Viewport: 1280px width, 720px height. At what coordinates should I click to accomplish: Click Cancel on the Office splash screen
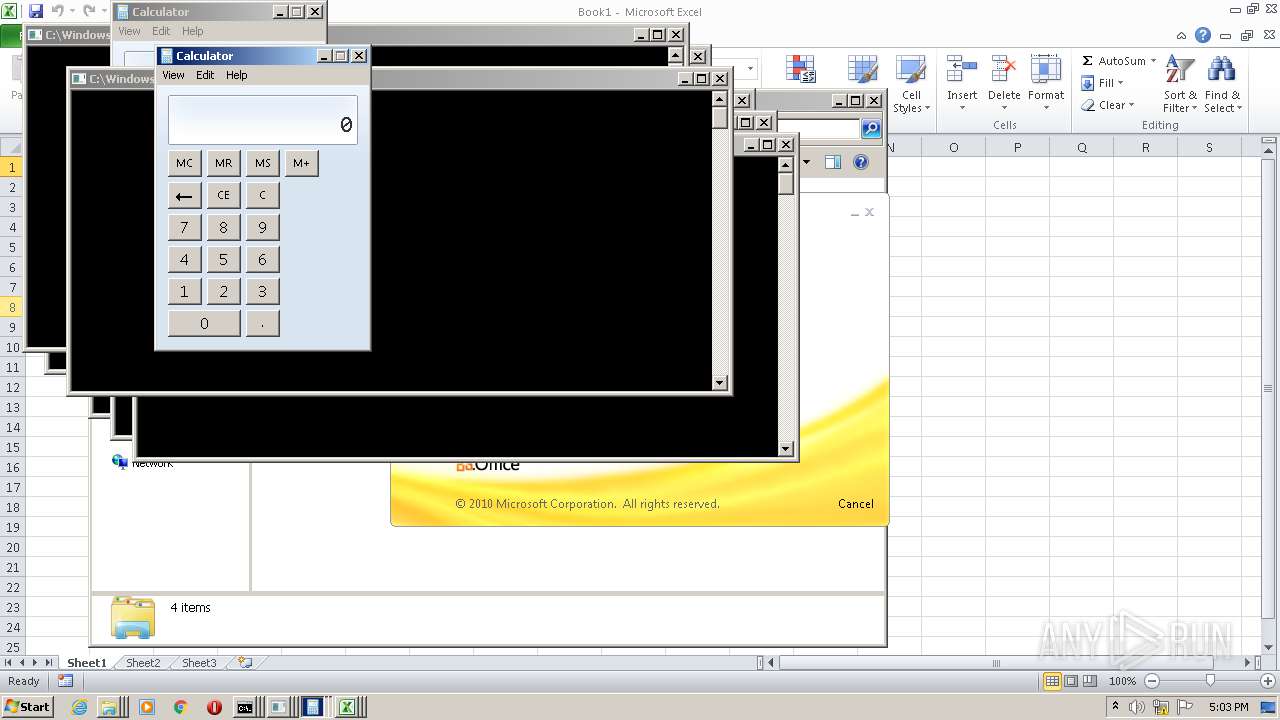[855, 504]
